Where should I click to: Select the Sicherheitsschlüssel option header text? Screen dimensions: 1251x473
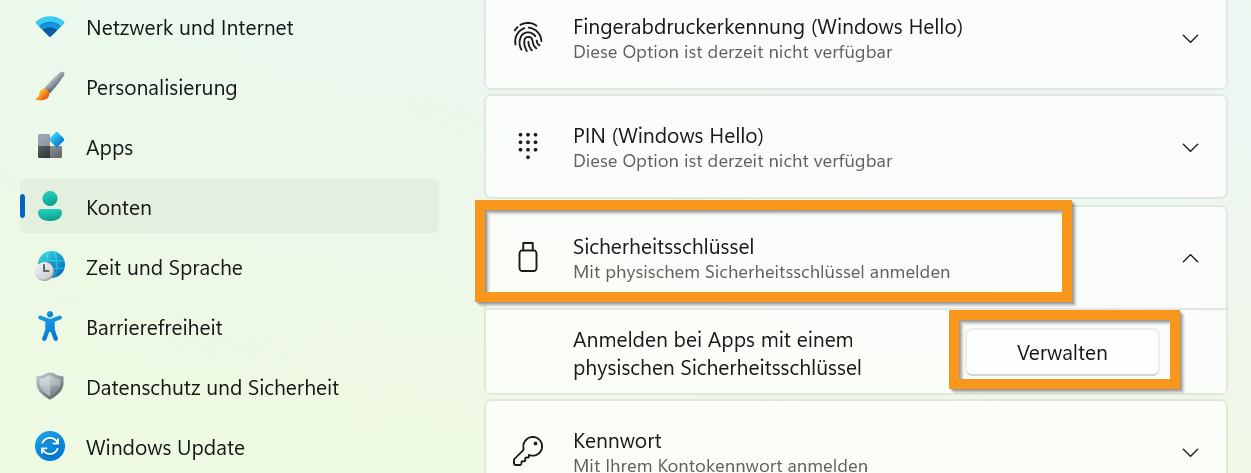point(663,245)
